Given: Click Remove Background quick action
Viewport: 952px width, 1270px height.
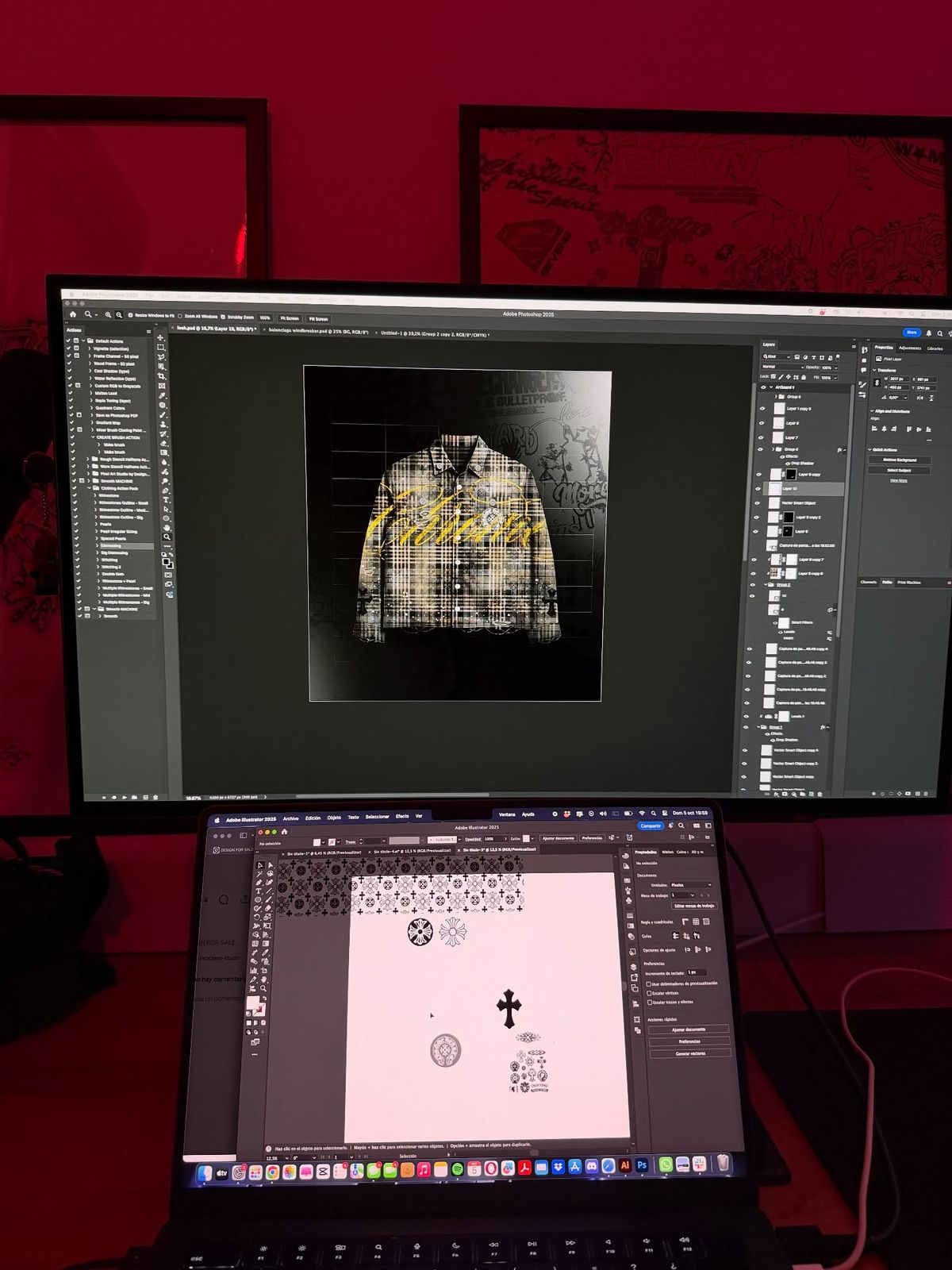Looking at the screenshot, I should click(x=900, y=460).
